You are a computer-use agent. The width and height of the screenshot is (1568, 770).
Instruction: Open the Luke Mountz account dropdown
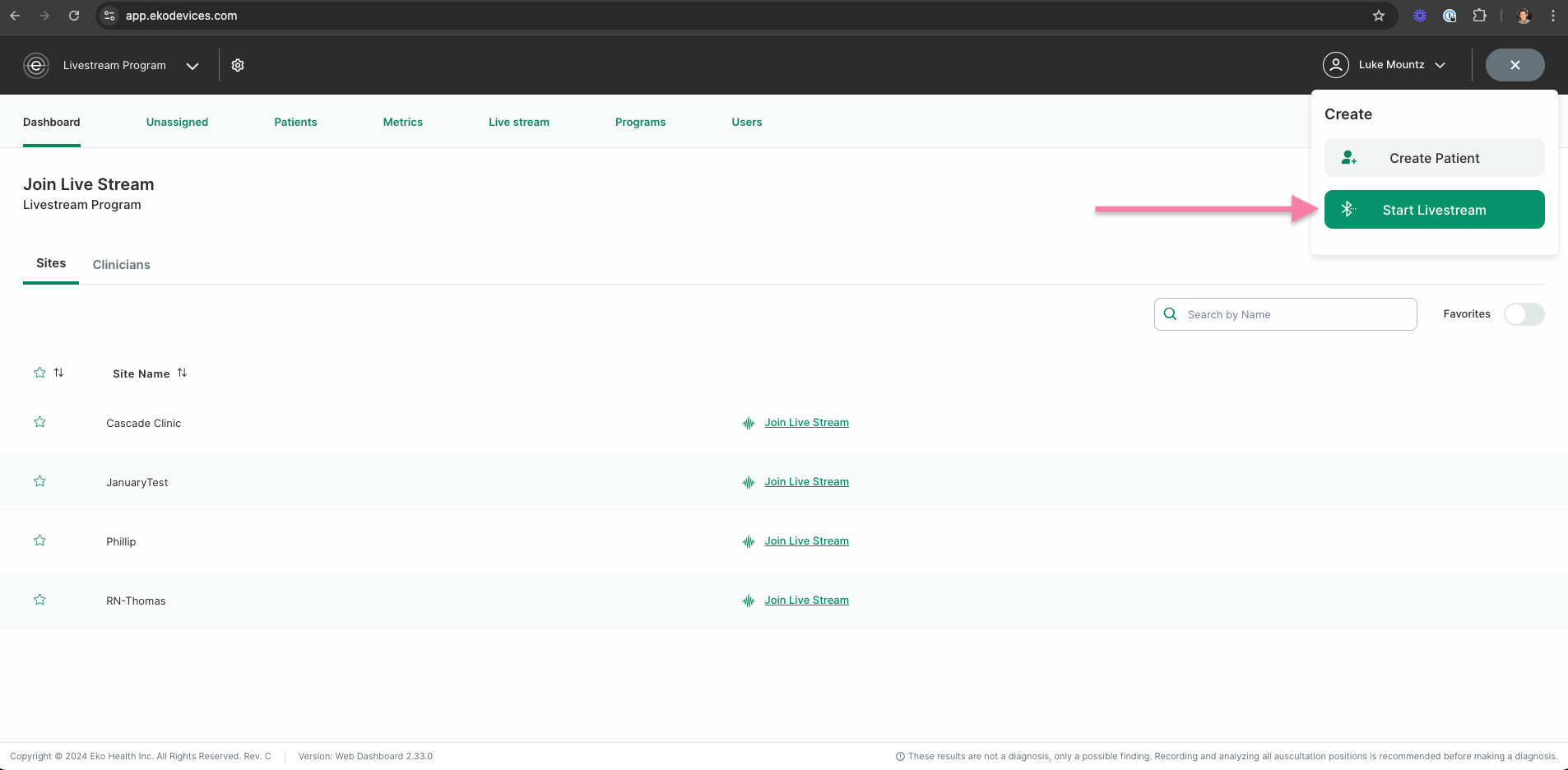1440,65
